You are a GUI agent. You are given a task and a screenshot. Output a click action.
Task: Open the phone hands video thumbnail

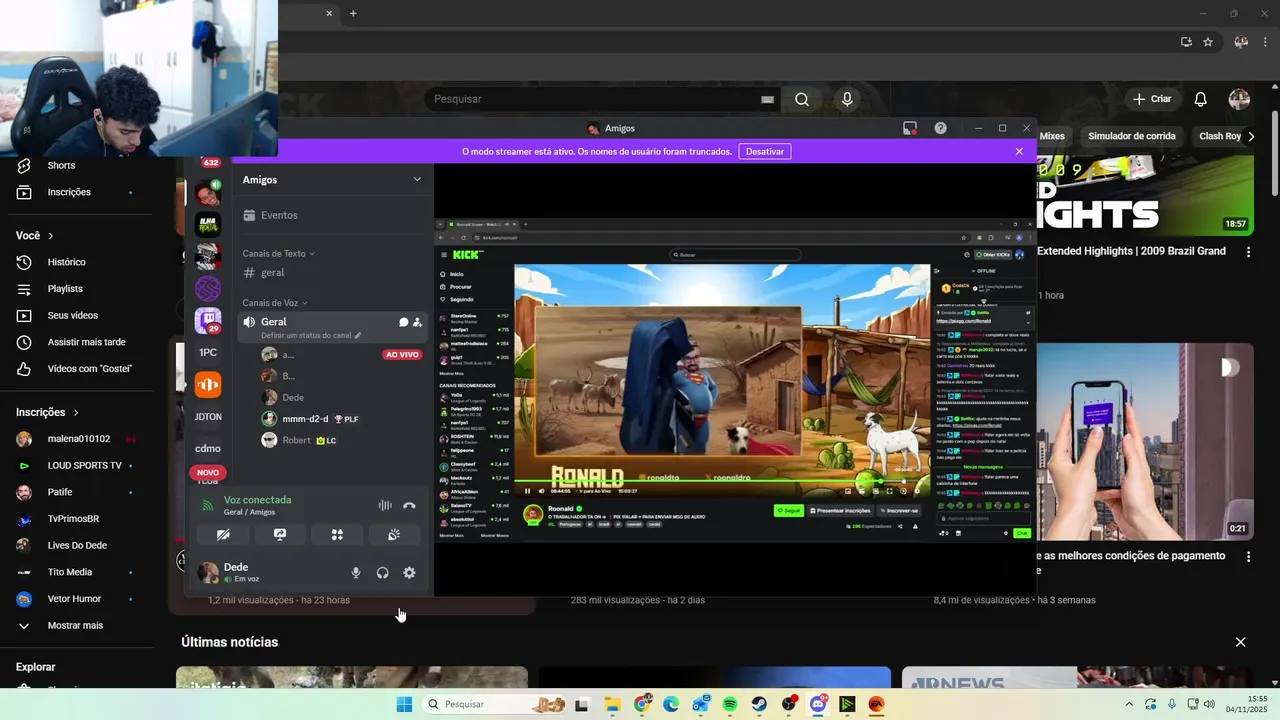point(1145,442)
